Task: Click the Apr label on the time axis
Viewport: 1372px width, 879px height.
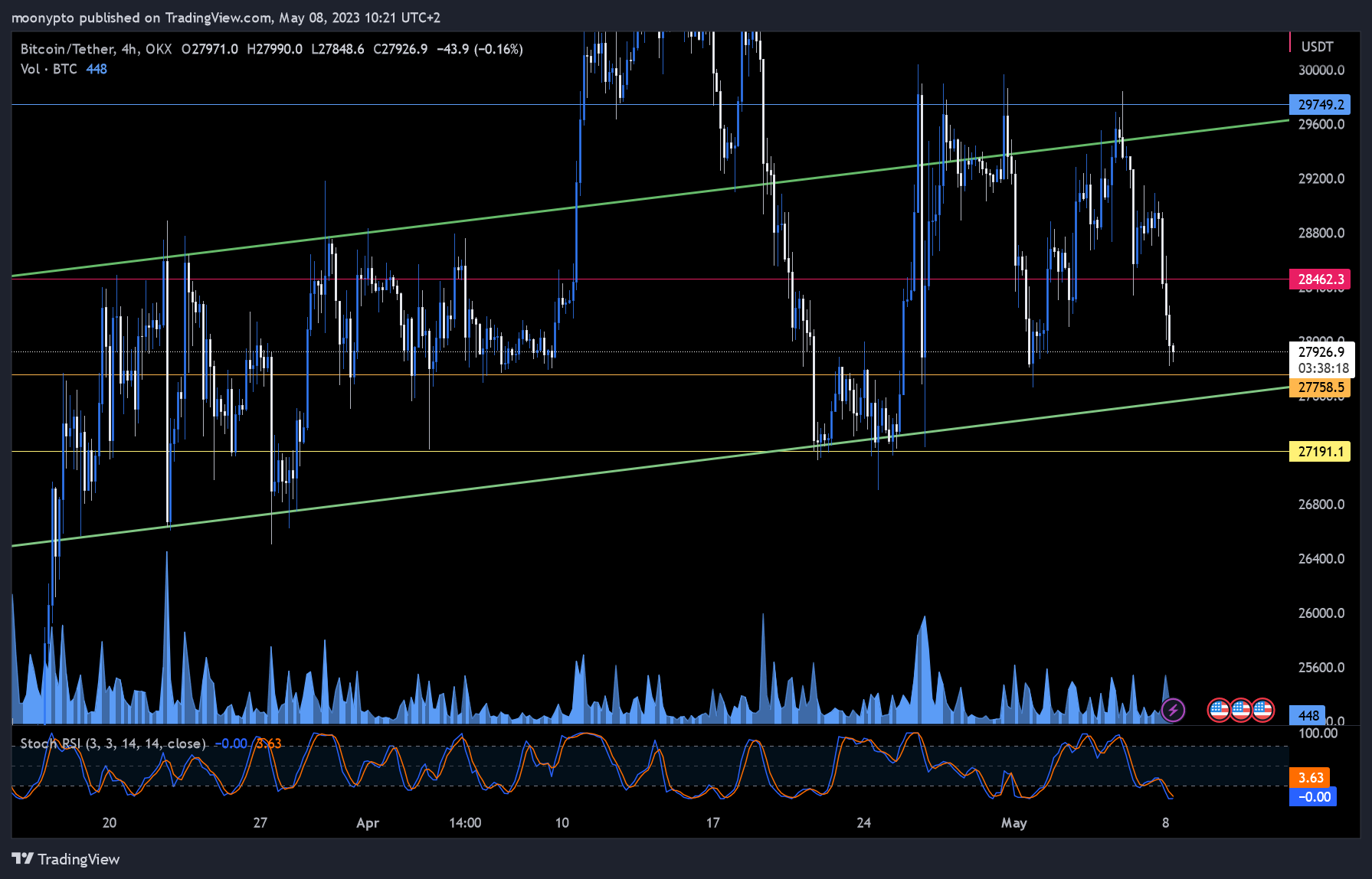Action: [368, 823]
